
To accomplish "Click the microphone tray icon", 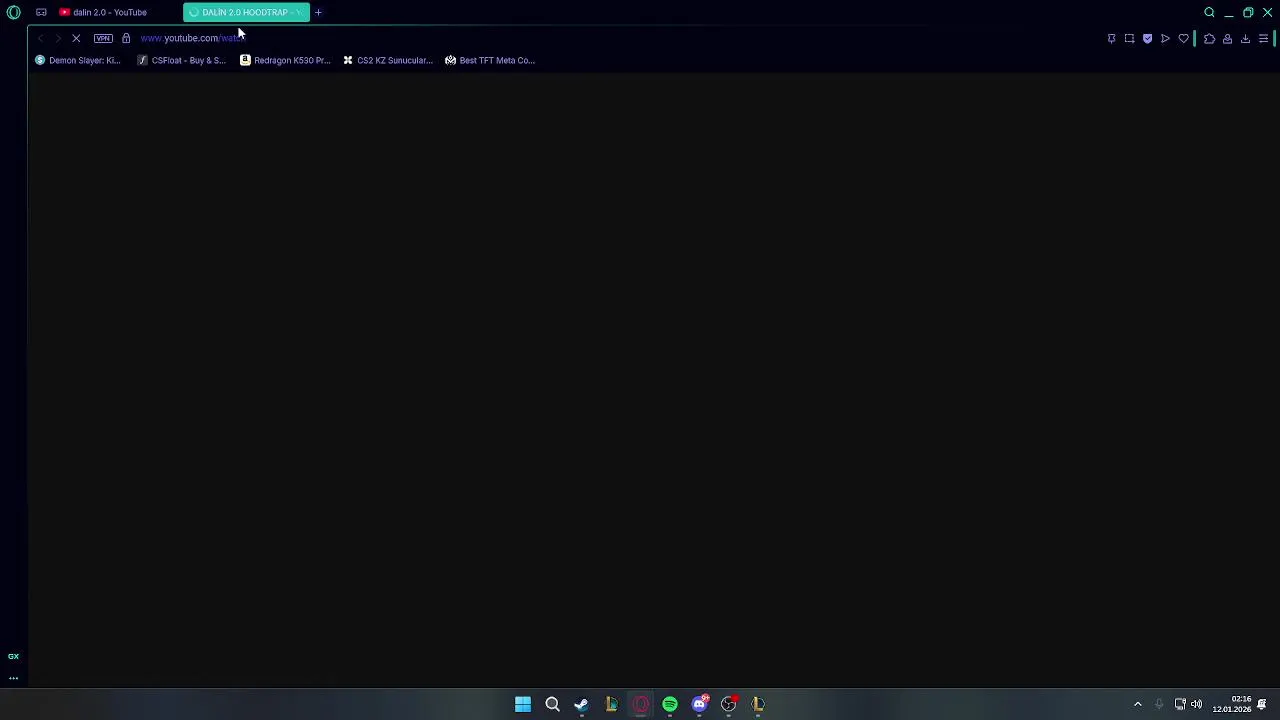I will [x=1159, y=704].
